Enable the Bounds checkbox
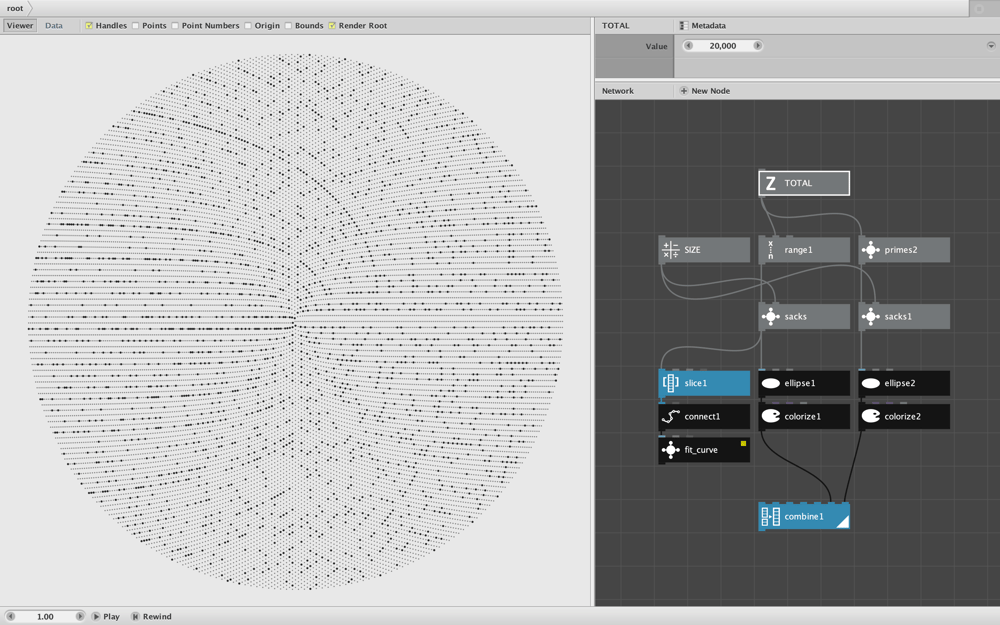This screenshot has width=1000, height=625. [x=288, y=26]
